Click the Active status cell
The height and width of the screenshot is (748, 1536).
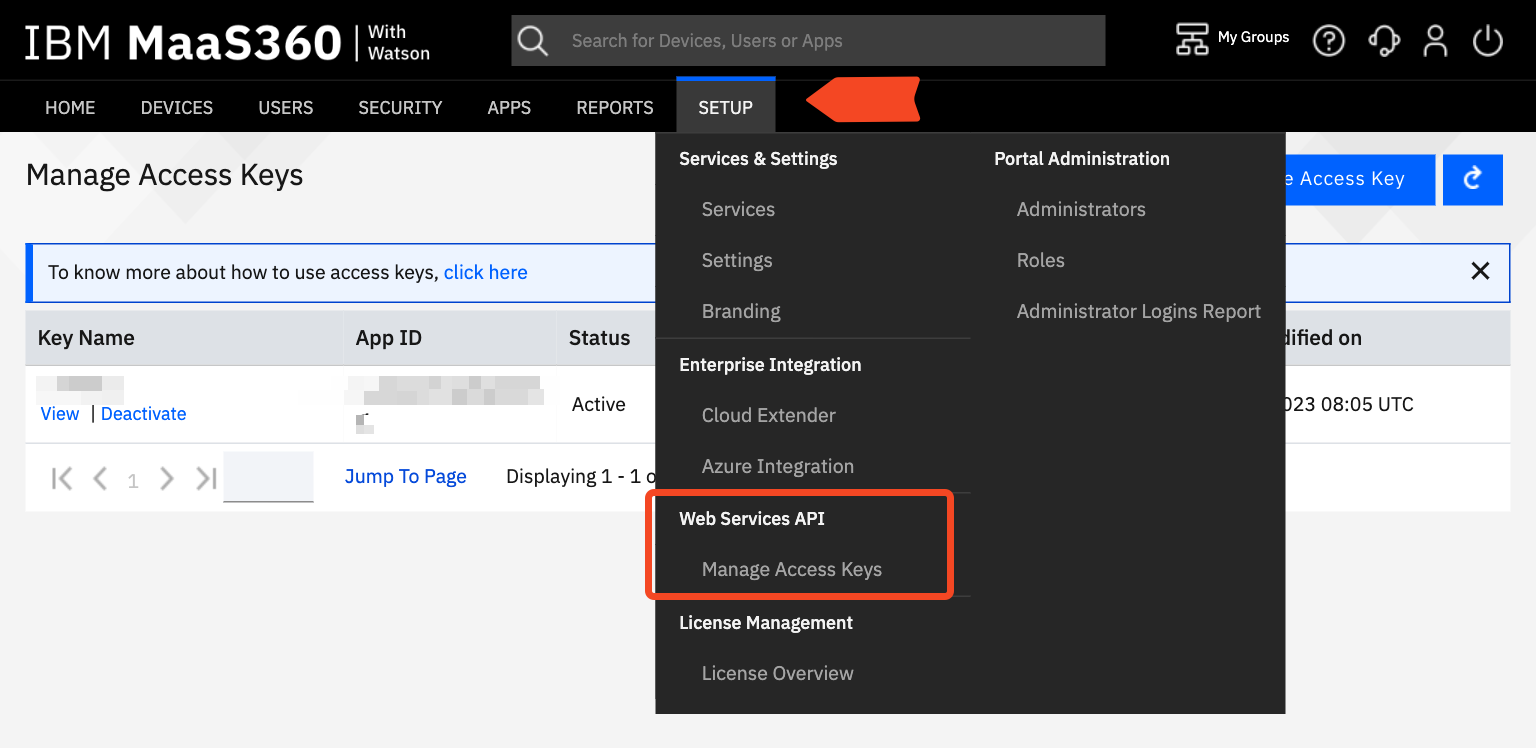click(x=599, y=404)
